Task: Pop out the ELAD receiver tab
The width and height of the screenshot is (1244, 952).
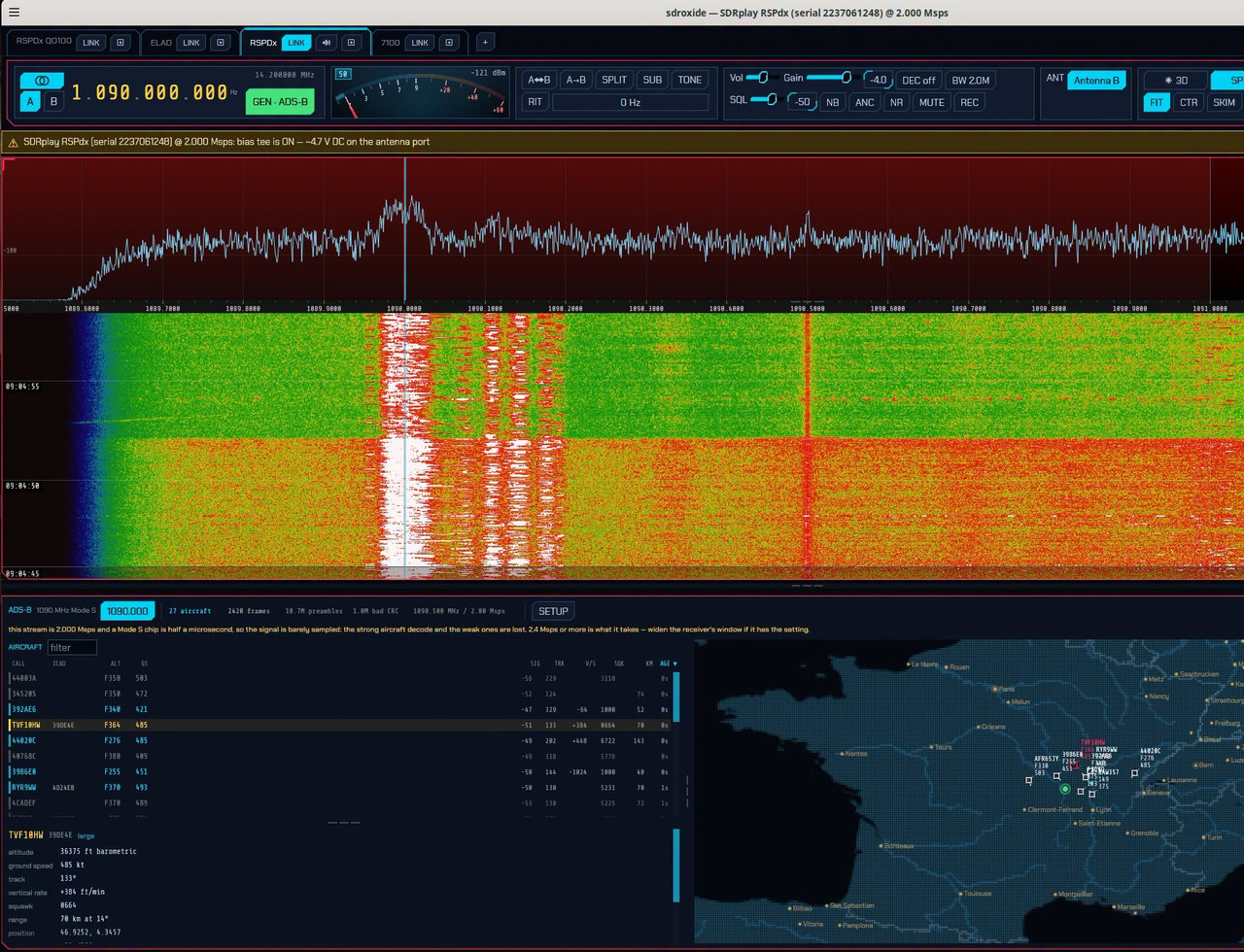Action: [x=221, y=43]
